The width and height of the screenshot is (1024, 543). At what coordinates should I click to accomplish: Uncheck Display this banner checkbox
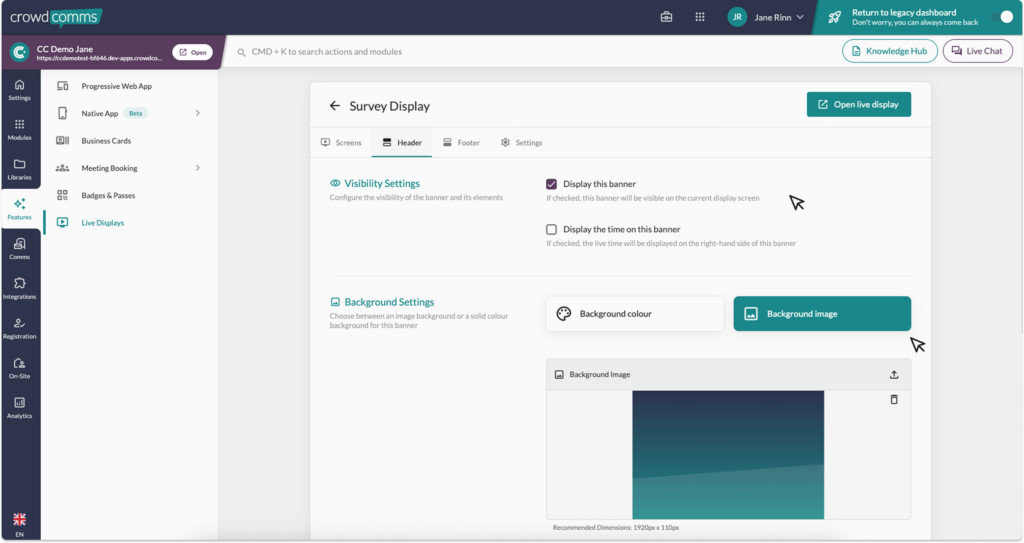pyautogui.click(x=551, y=184)
